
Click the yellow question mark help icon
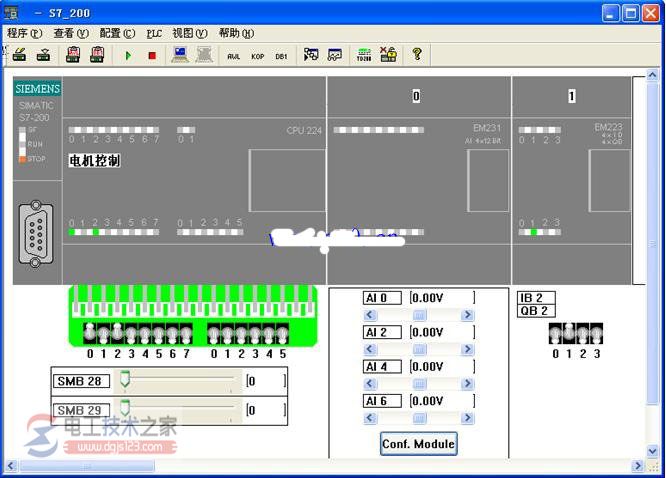pos(417,54)
